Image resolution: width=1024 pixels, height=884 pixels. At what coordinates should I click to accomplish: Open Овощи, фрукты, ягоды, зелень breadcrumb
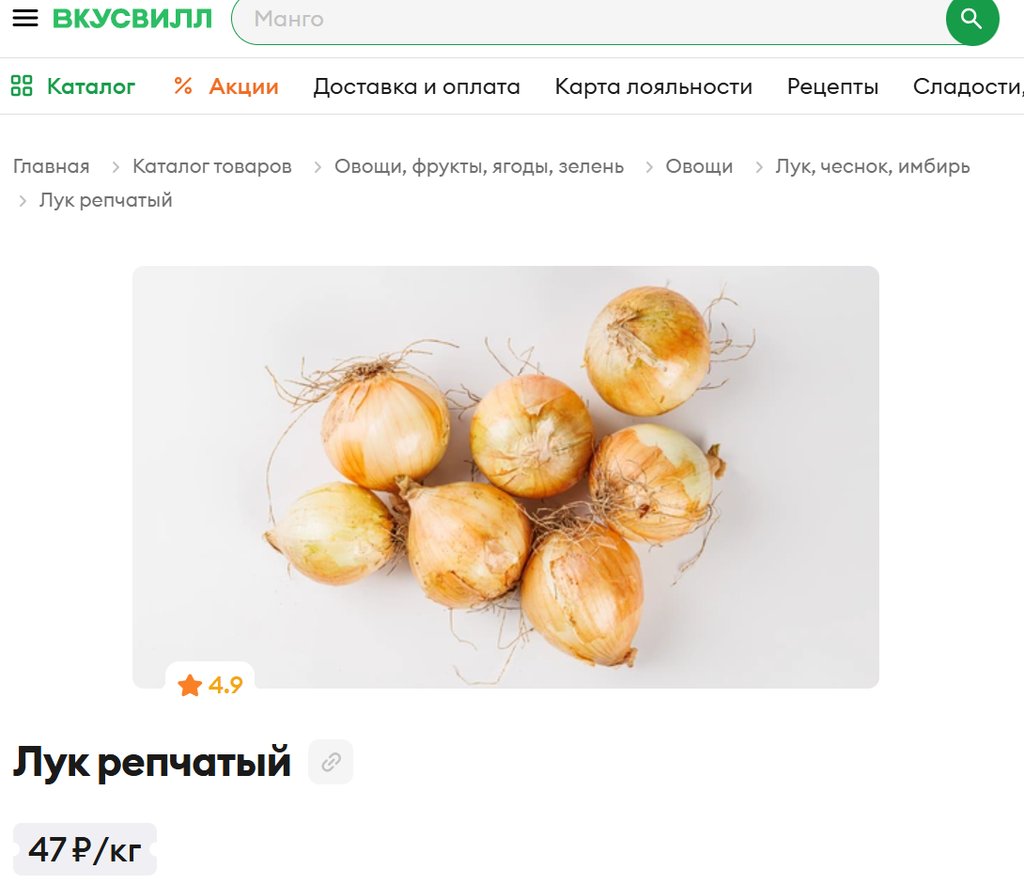click(479, 166)
